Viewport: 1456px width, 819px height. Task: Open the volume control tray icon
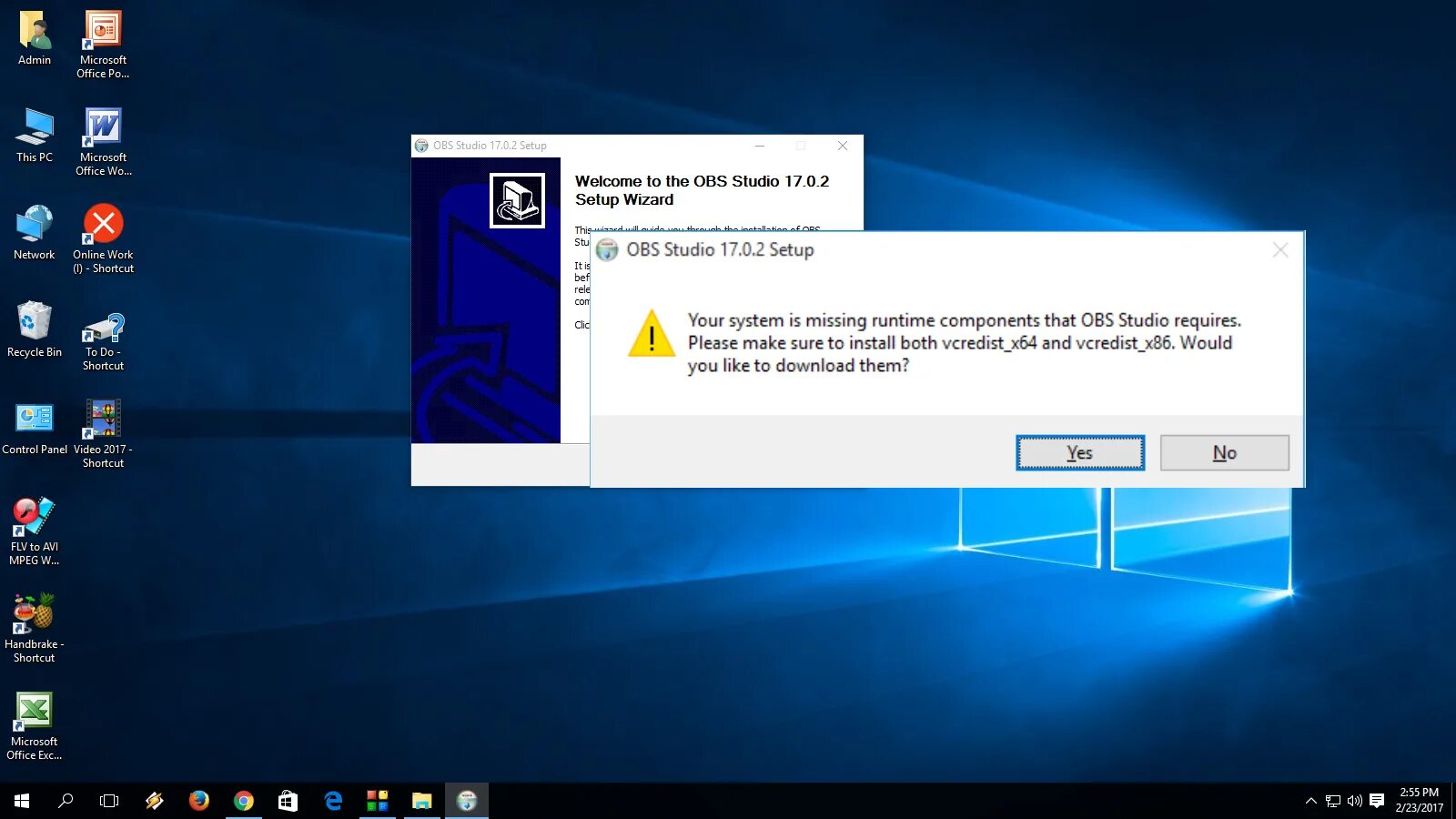(1355, 801)
